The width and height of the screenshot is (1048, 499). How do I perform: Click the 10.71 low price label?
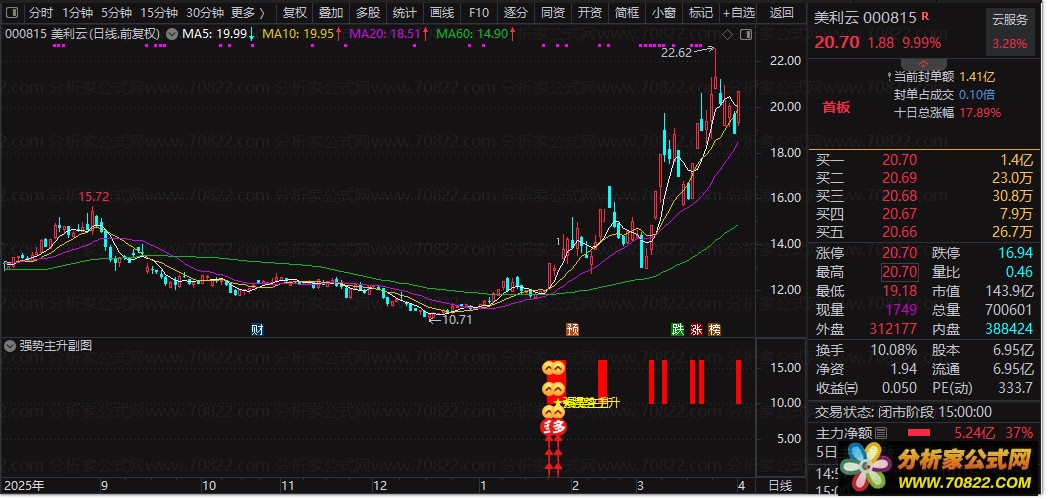(456, 319)
